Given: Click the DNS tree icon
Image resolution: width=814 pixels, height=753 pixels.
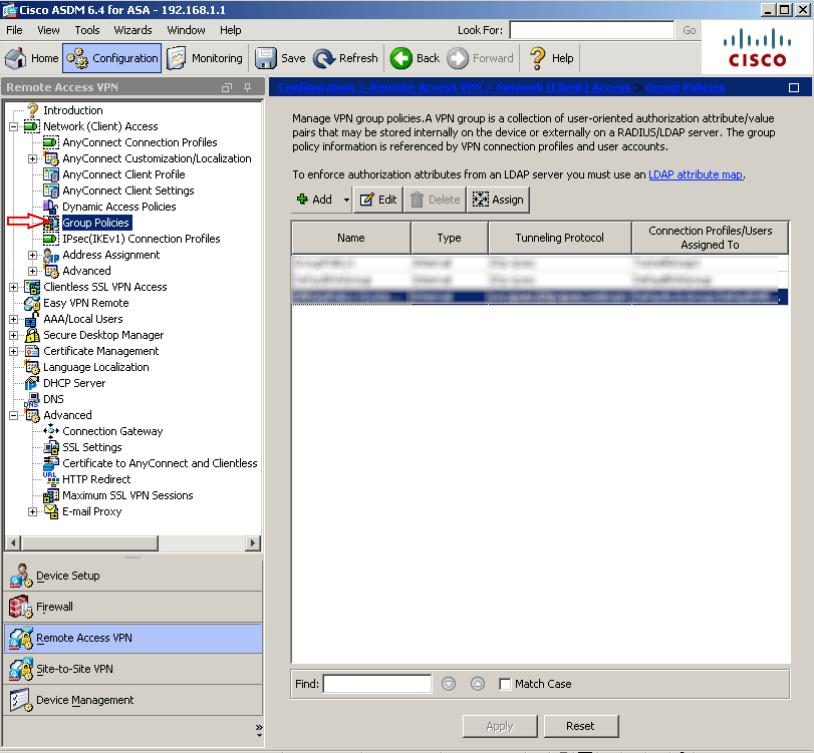Looking at the screenshot, I should point(32,400).
